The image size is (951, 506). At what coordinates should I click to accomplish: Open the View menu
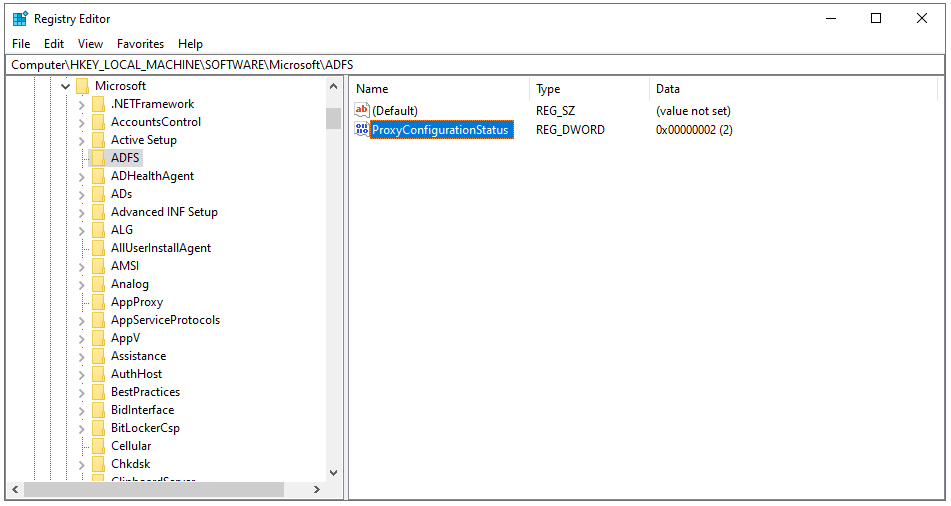(x=90, y=44)
